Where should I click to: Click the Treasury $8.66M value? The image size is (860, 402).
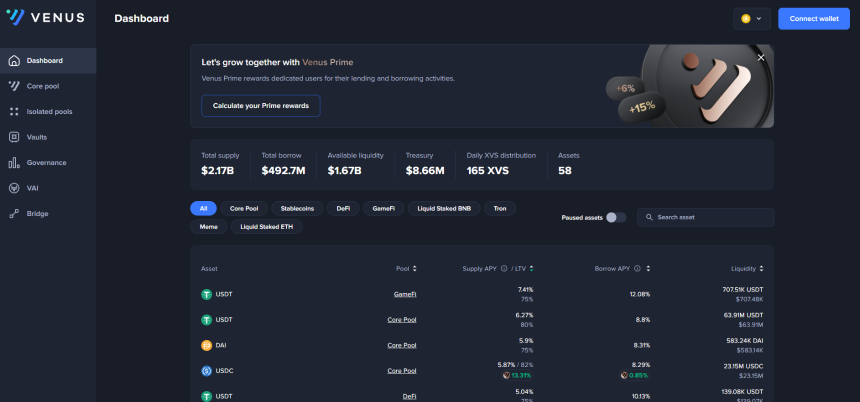425,171
